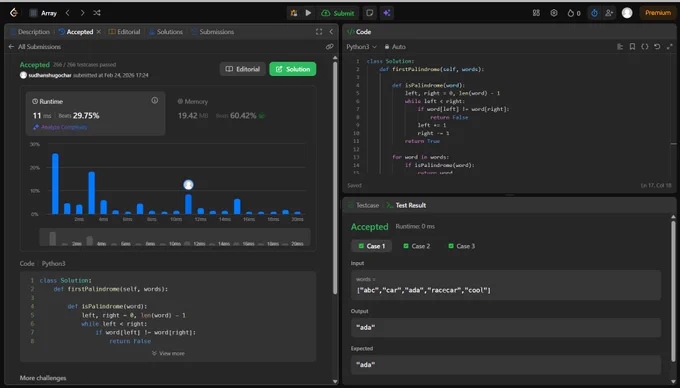Pick a random problem with shuffle icon
This screenshot has height=388, width=680.
pos(97,13)
